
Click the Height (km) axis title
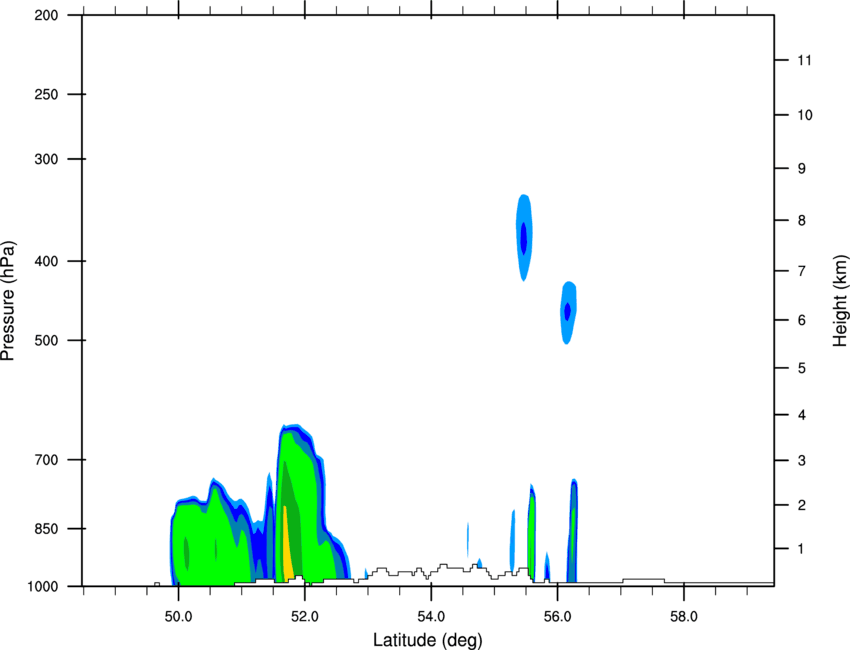pyautogui.click(x=840, y=301)
